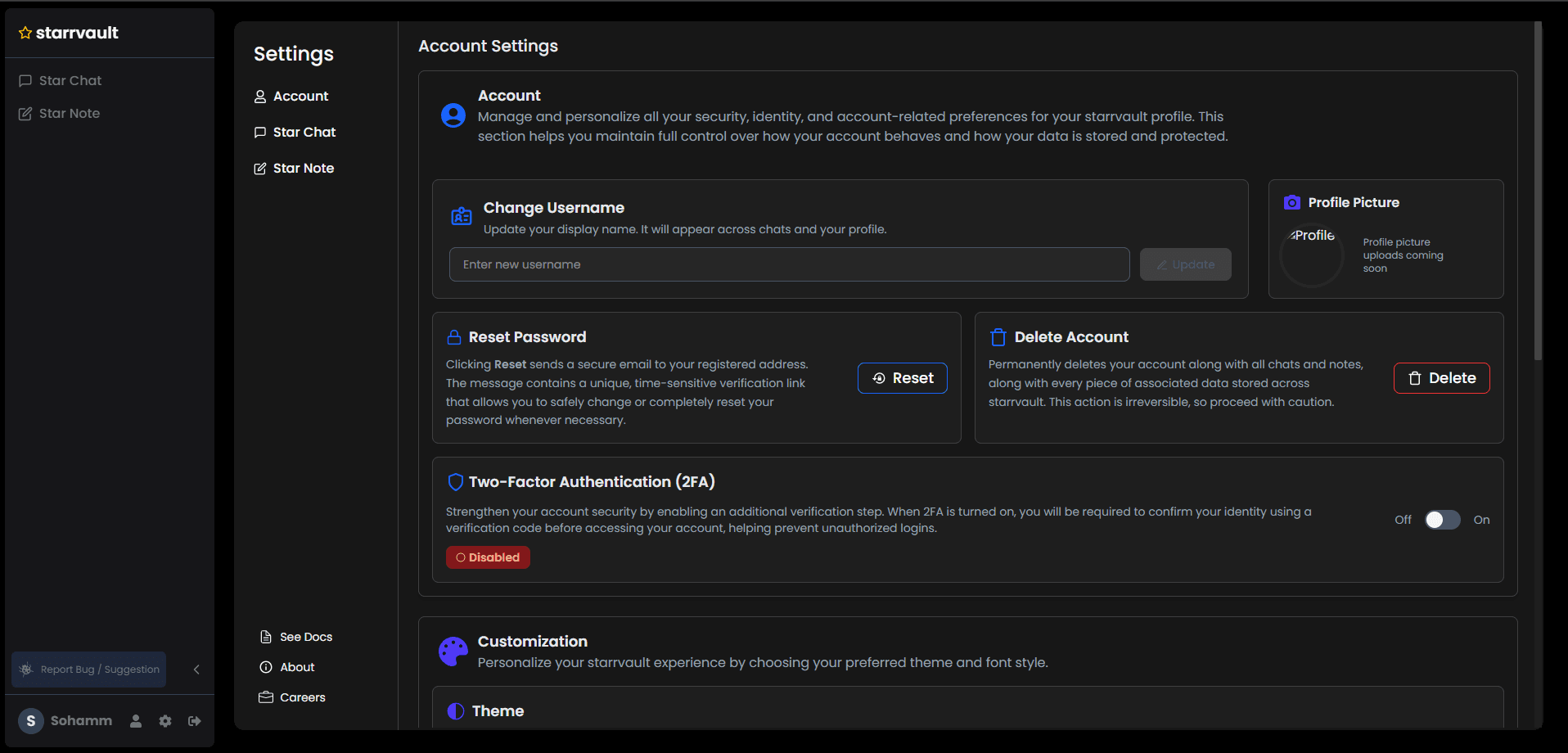
Task: Click the shield icon for Two-Factor Authentication
Action: [455, 482]
